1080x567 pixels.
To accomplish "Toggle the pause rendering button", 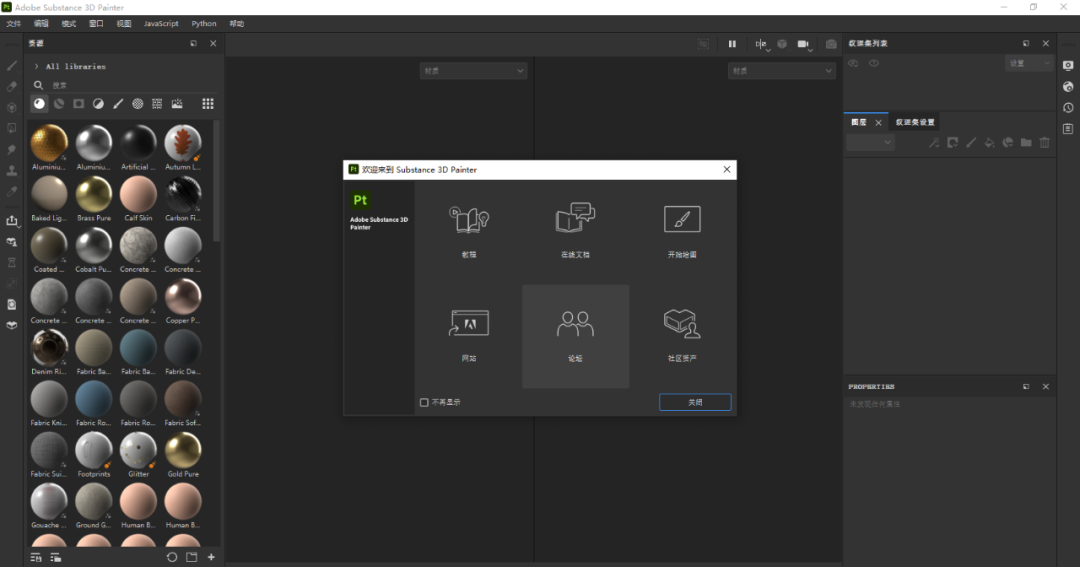I will 732,44.
